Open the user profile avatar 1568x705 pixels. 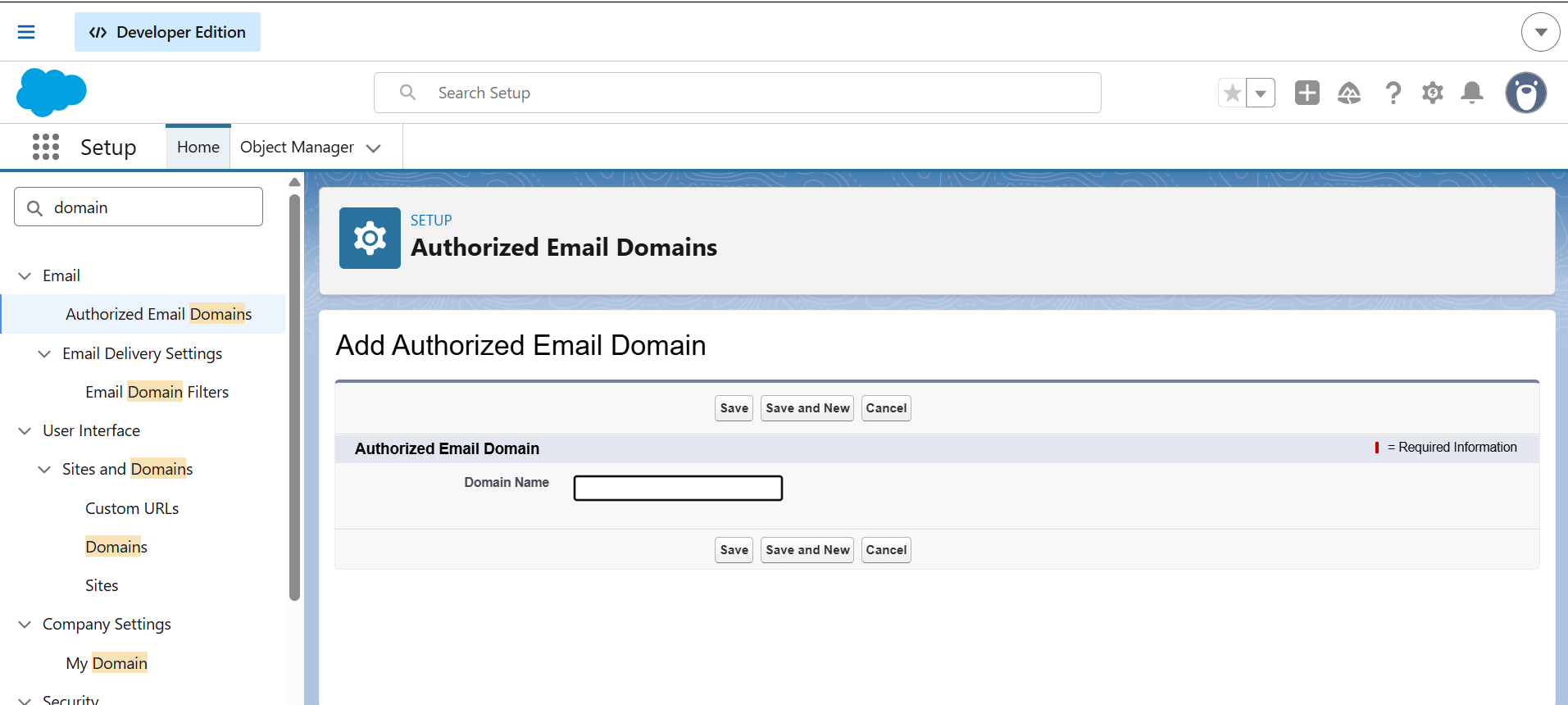click(x=1525, y=93)
